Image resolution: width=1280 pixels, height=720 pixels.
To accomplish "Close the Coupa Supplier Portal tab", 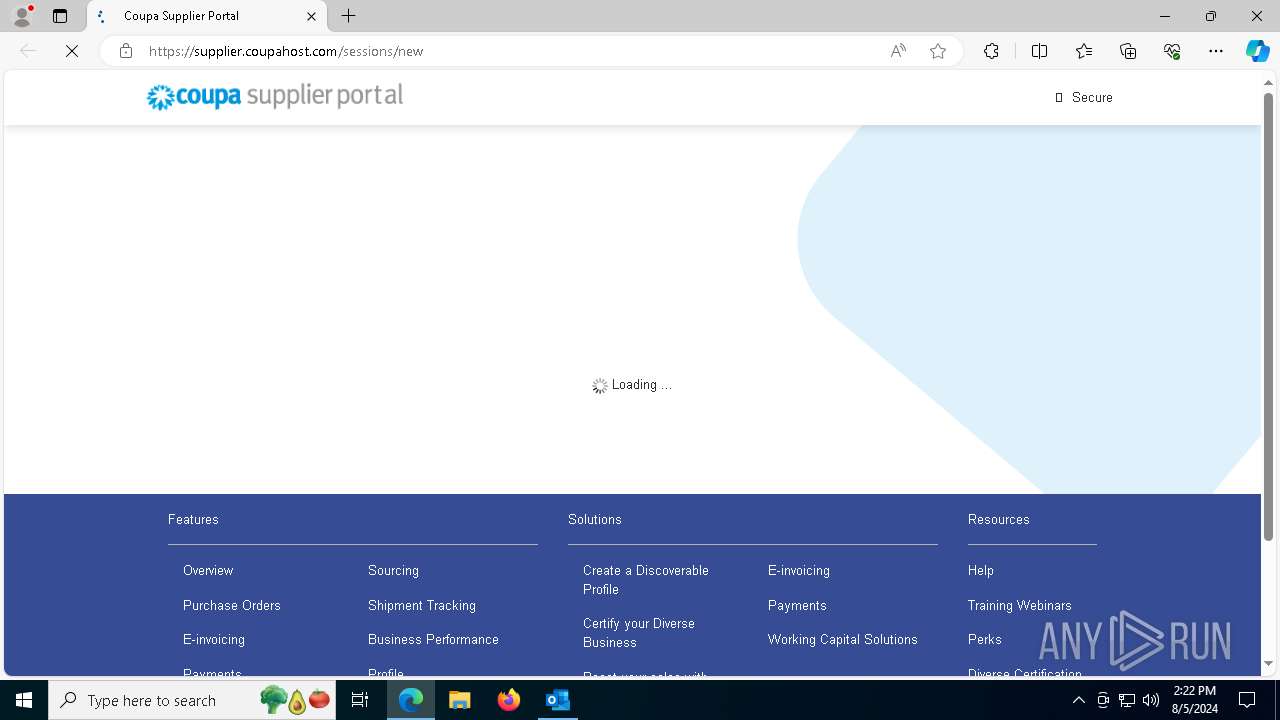I will click(311, 16).
